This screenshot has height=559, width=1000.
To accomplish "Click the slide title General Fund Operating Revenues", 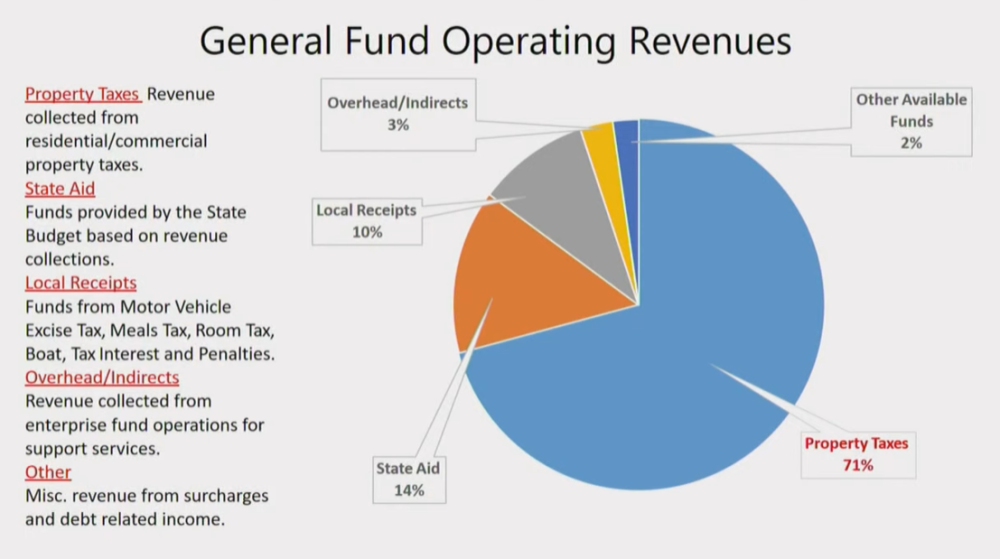I will click(495, 41).
